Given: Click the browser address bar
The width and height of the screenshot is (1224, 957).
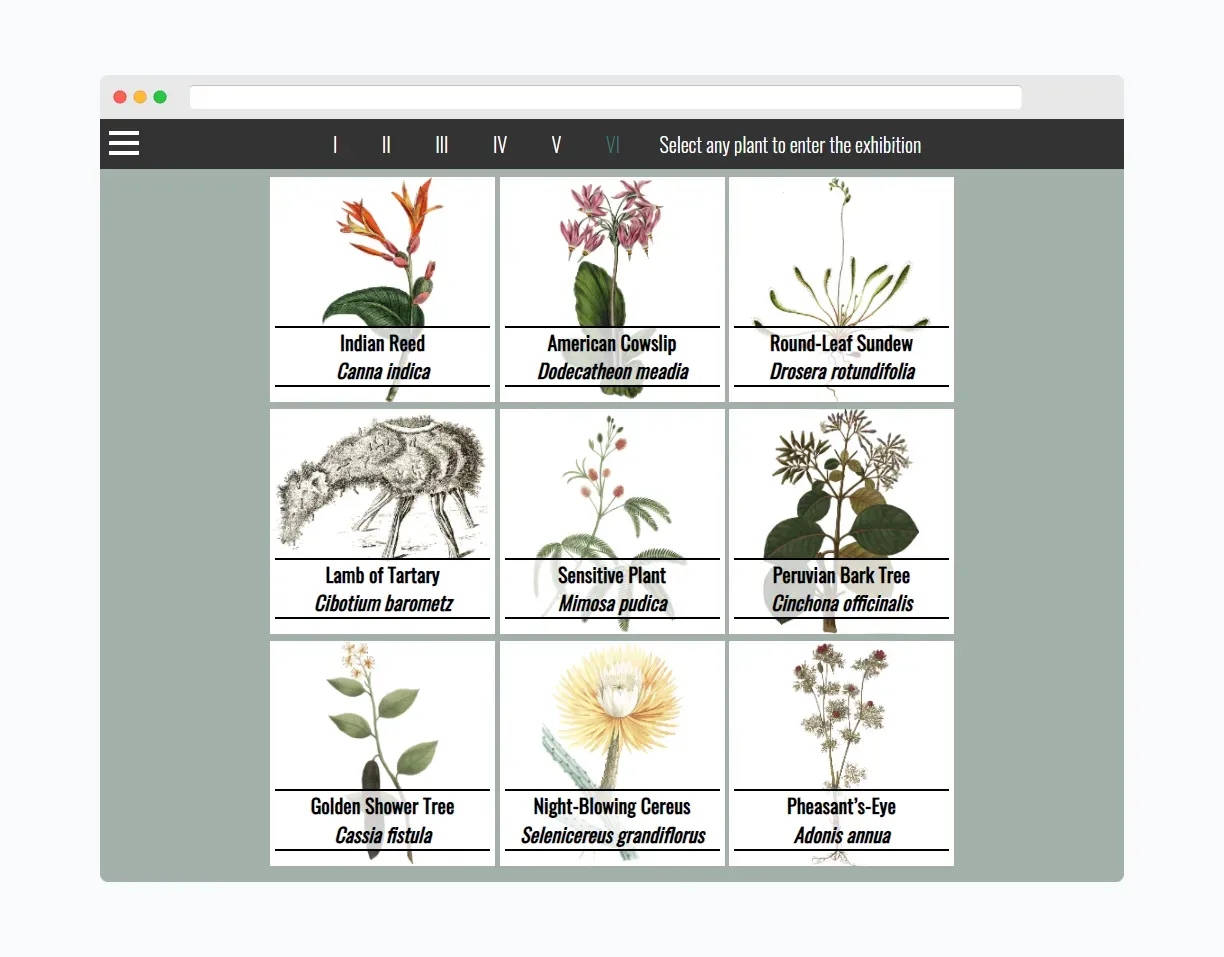Looking at the screenshot, I should tap(604, 96).
